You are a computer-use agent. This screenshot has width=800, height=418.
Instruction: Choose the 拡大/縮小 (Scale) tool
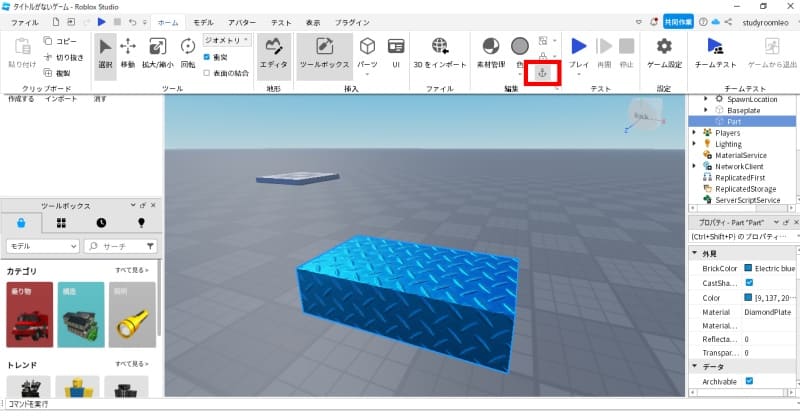click(158, 54)
